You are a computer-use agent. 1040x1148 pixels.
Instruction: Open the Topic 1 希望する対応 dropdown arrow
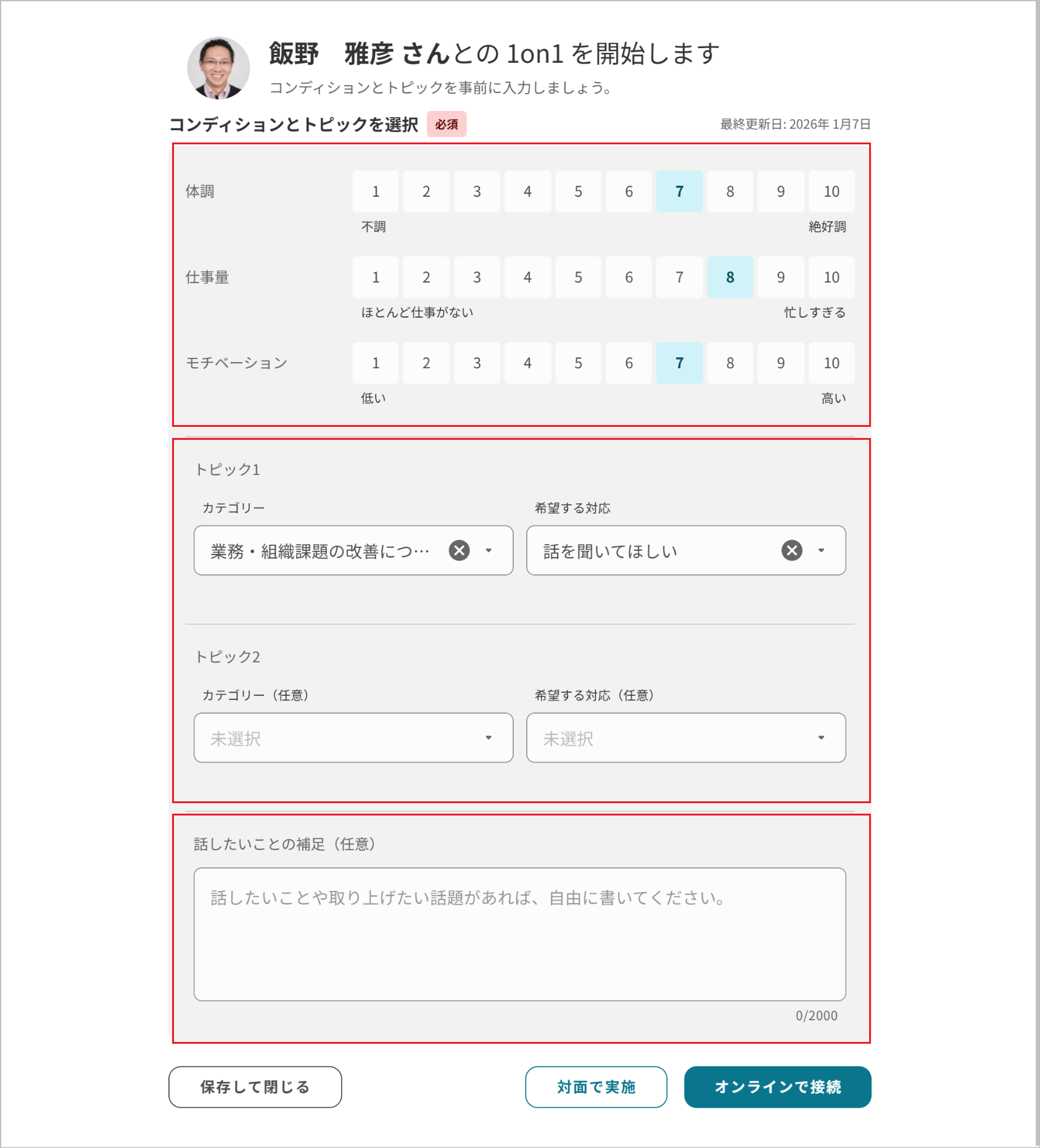(821, 551)
